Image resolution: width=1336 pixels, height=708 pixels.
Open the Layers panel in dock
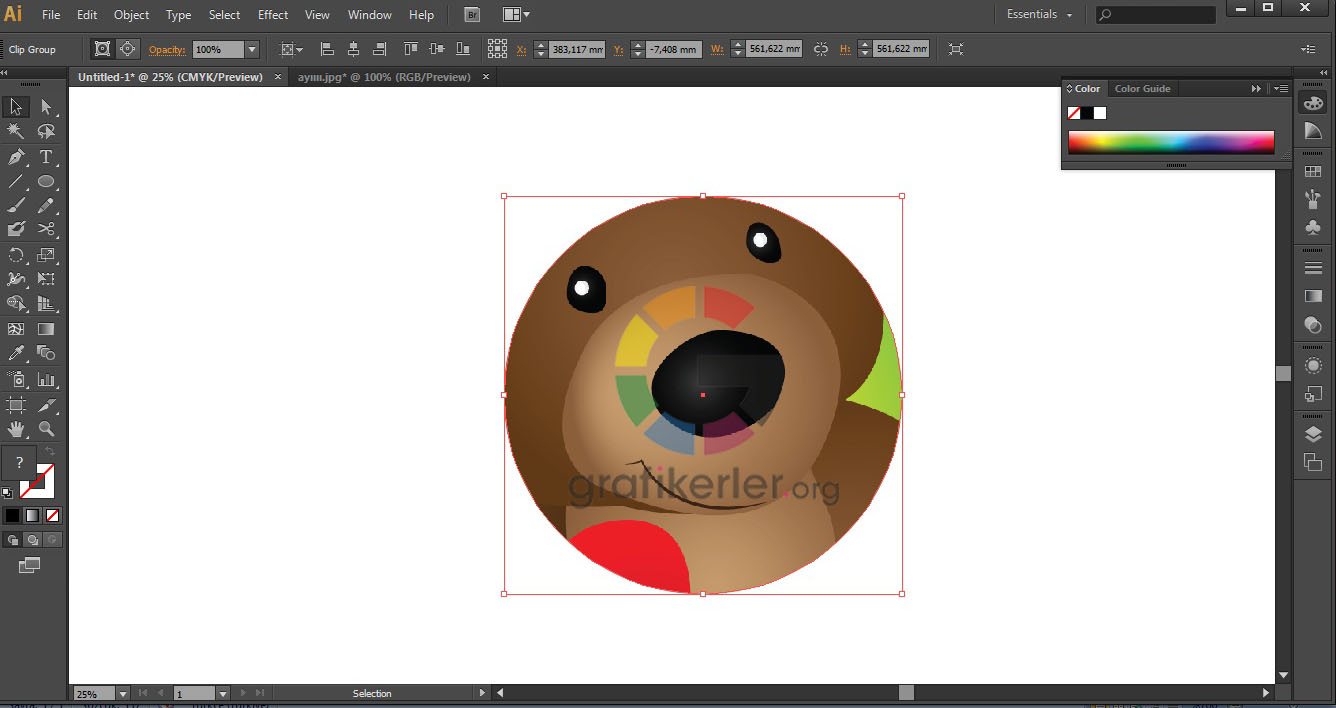[1313, 434]
